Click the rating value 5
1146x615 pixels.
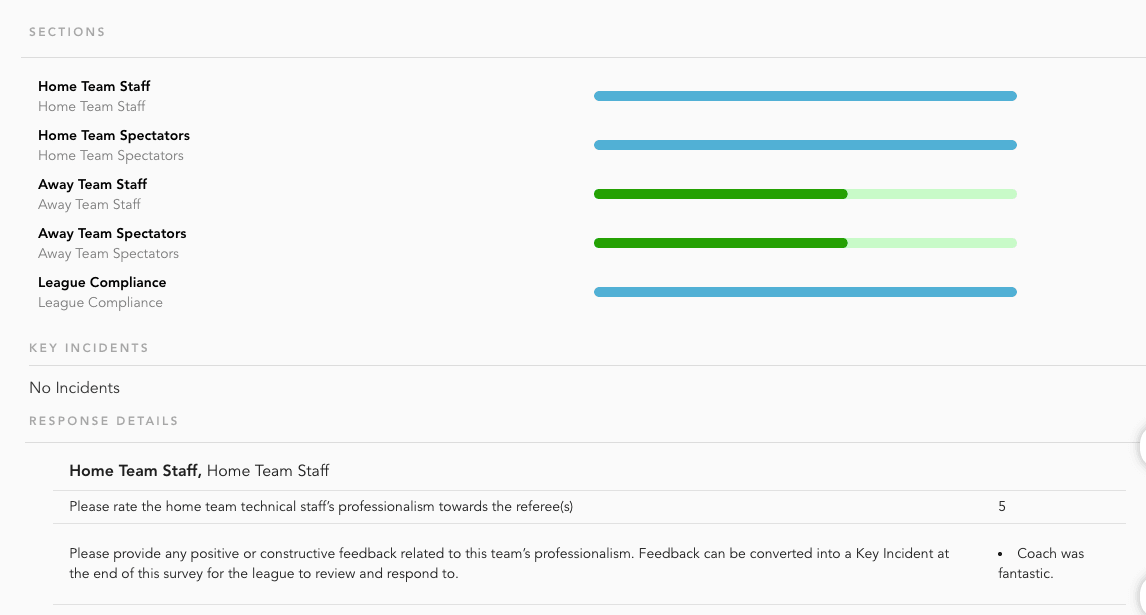[1002, 506]
